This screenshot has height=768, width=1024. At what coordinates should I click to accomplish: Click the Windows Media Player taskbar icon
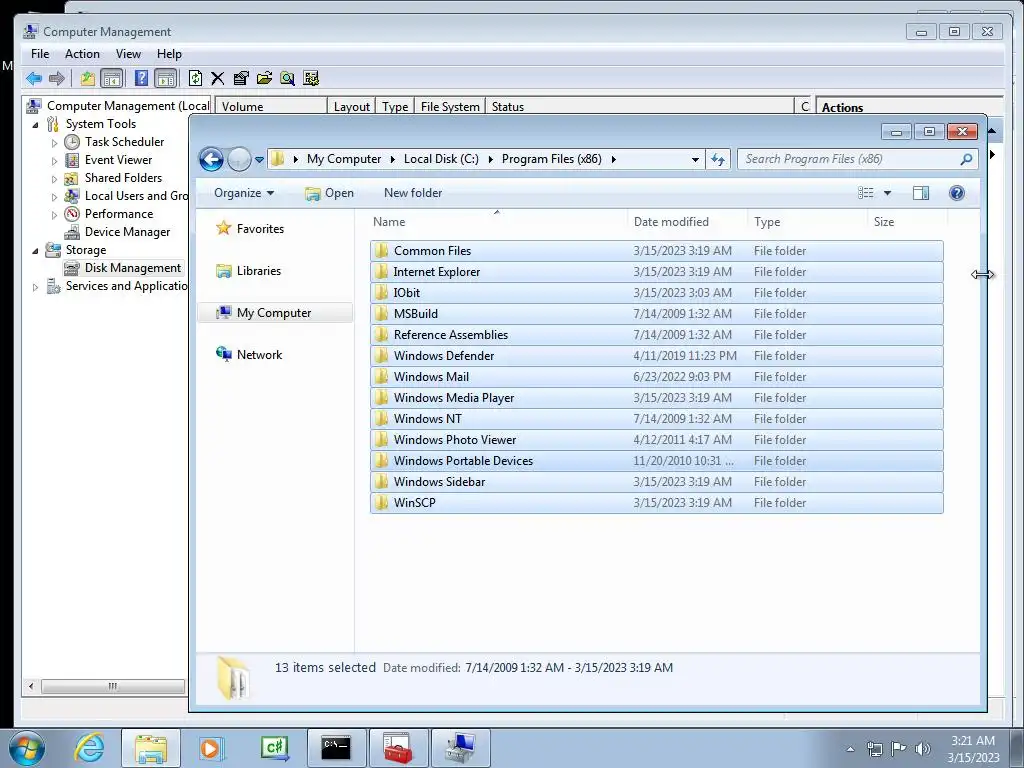[x=211, y=748]
